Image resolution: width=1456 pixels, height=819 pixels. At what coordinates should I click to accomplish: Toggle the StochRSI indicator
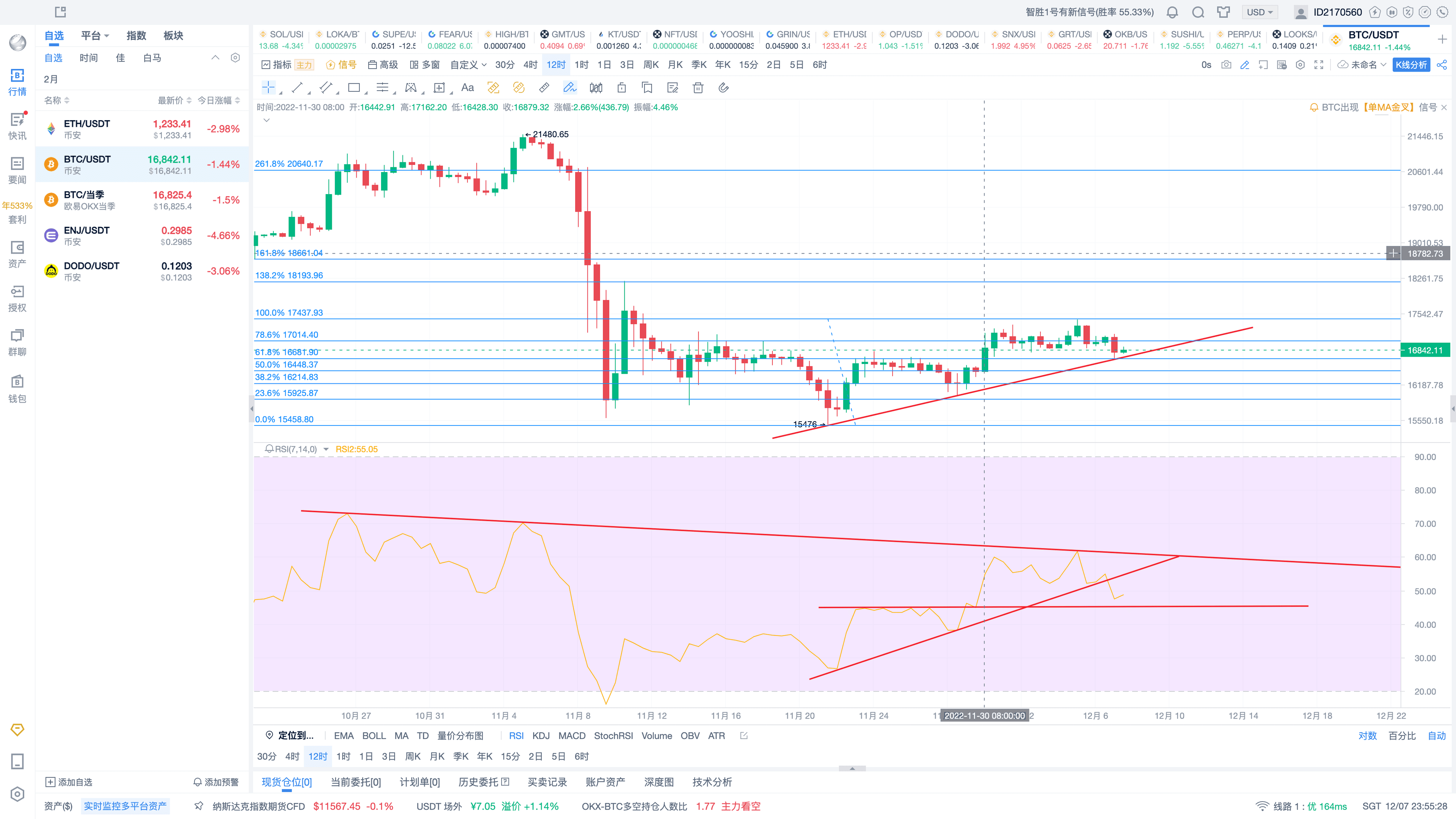pos(613,736)
